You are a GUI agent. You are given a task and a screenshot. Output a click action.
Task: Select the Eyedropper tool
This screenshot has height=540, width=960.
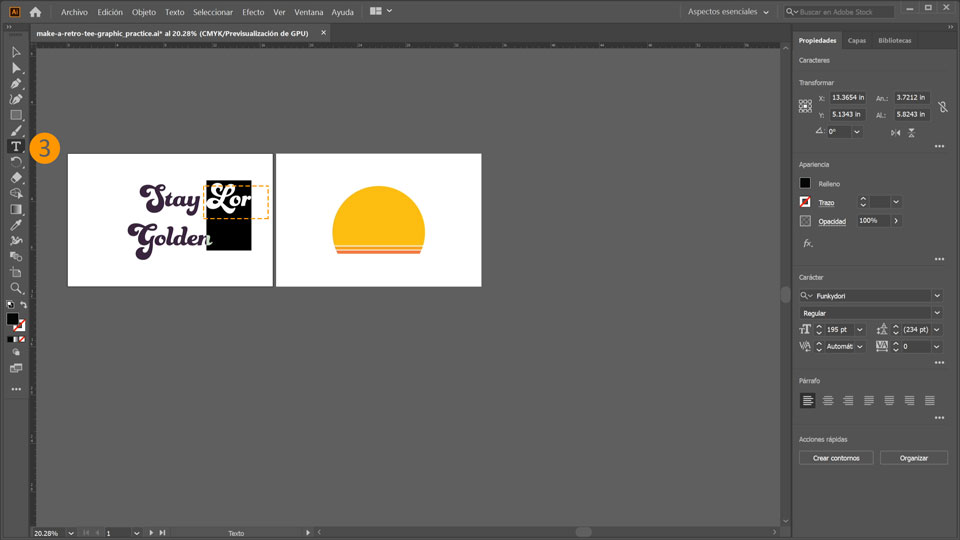coord(16,225)
